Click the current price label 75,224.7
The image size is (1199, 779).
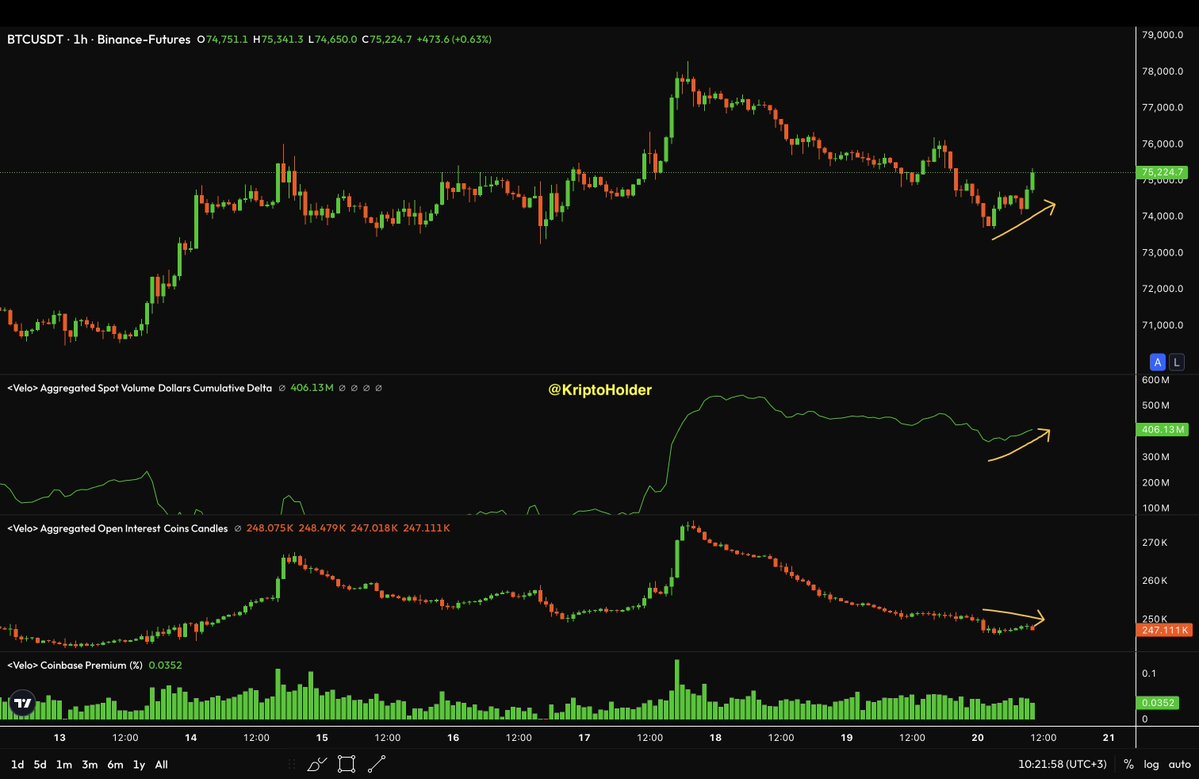tap(1162, 172)
